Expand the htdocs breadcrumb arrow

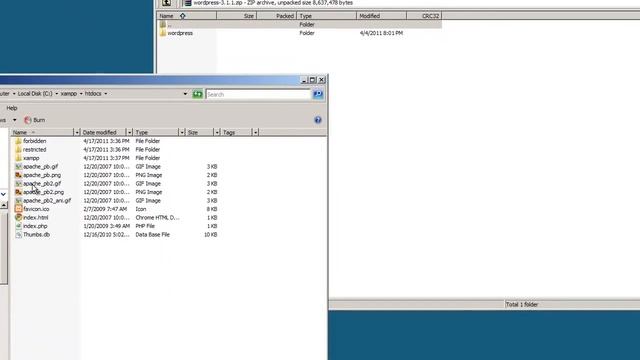(x=105, y=94)
